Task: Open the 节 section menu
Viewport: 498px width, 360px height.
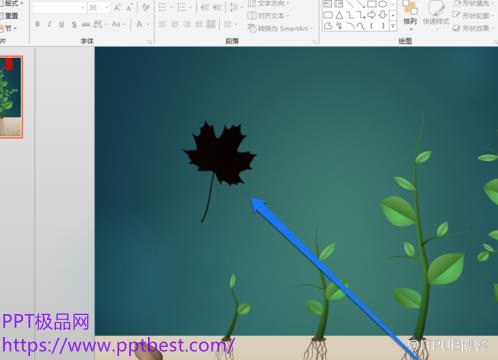Action: [9, 28]
